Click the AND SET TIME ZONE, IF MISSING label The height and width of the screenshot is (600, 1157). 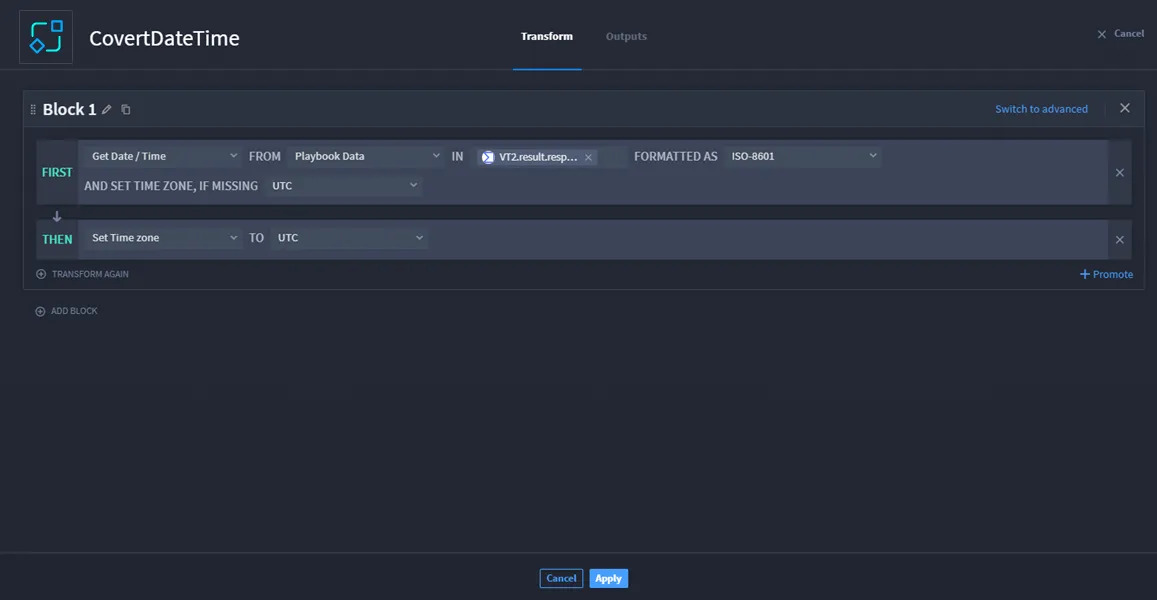click(x=171, y=186)
